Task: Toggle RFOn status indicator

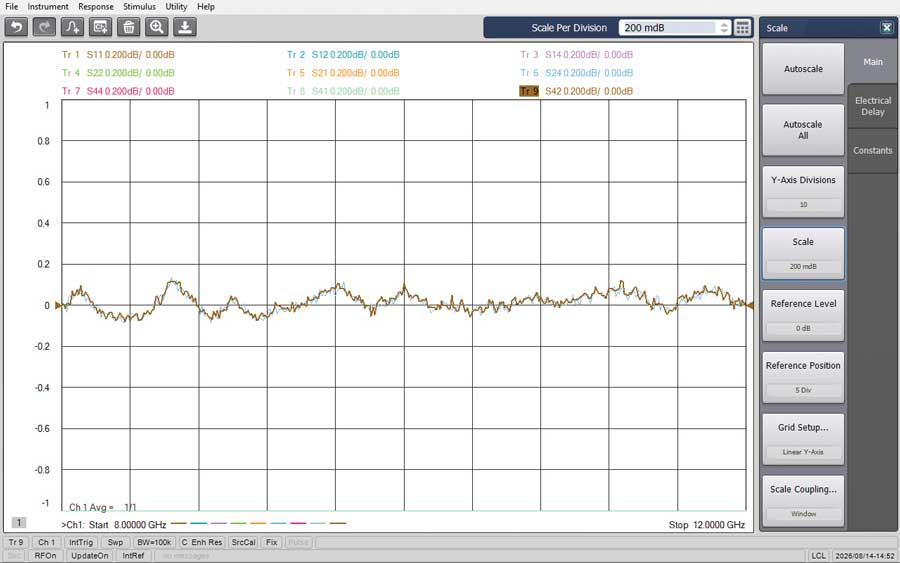Action: pyautogui.click(x=45, y=556)
